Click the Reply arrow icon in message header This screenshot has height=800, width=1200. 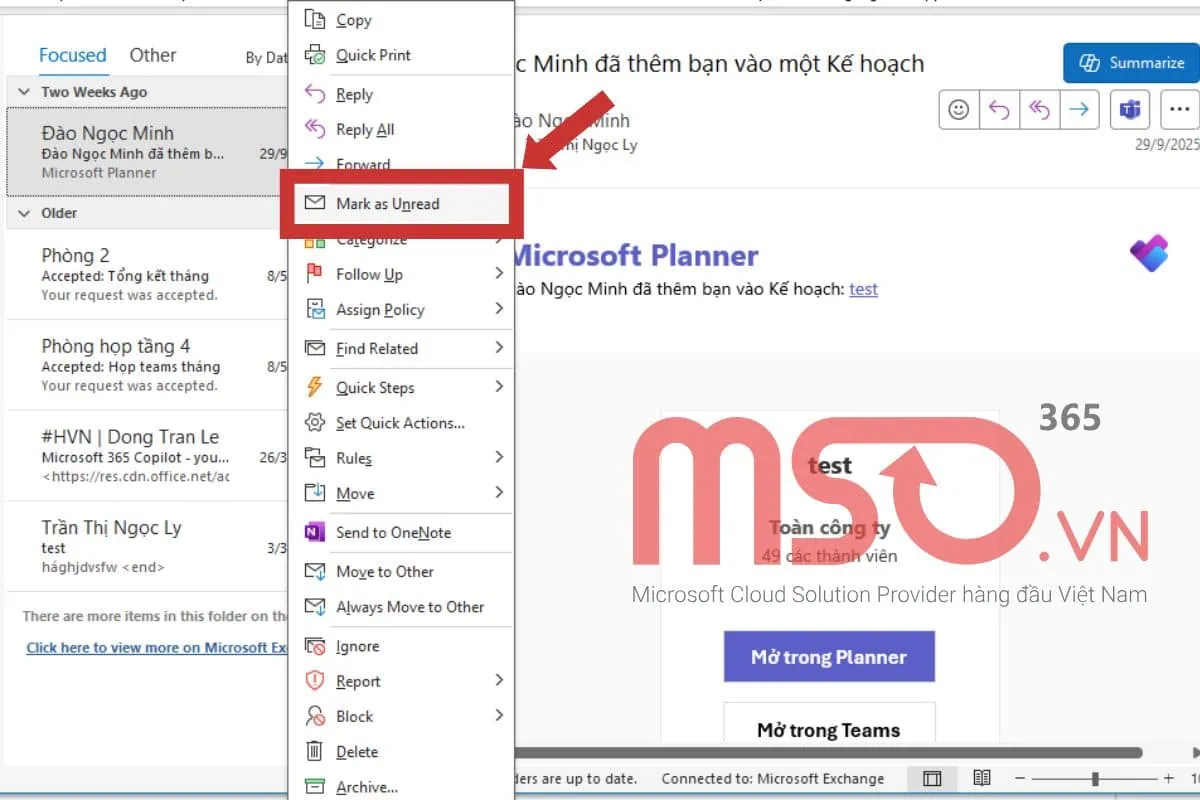click(x=998, y=110)
